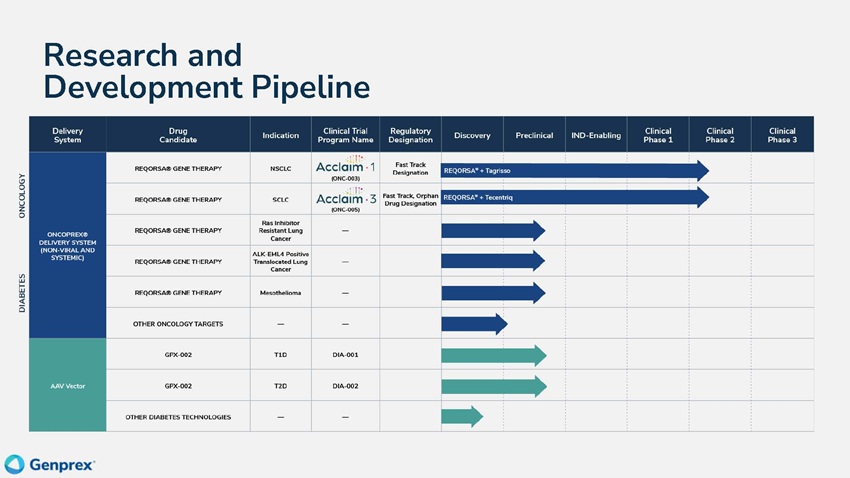This screenshot has height=478, width=850.
Task: Click the teal arrow for T1D row
Action: pos(493,355)
